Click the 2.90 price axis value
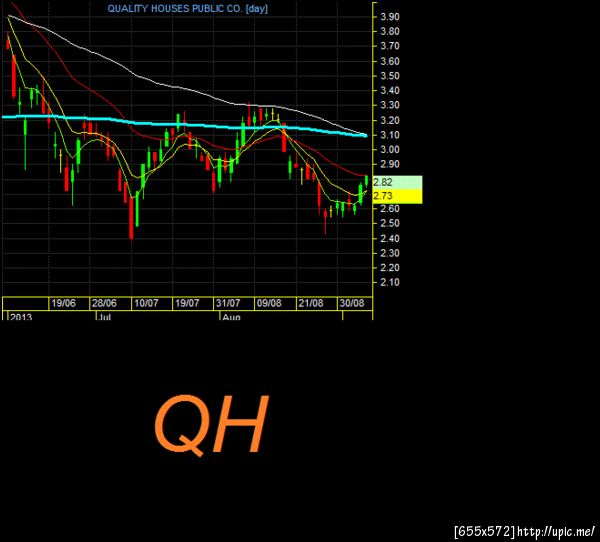 click(x=390, y=164)
